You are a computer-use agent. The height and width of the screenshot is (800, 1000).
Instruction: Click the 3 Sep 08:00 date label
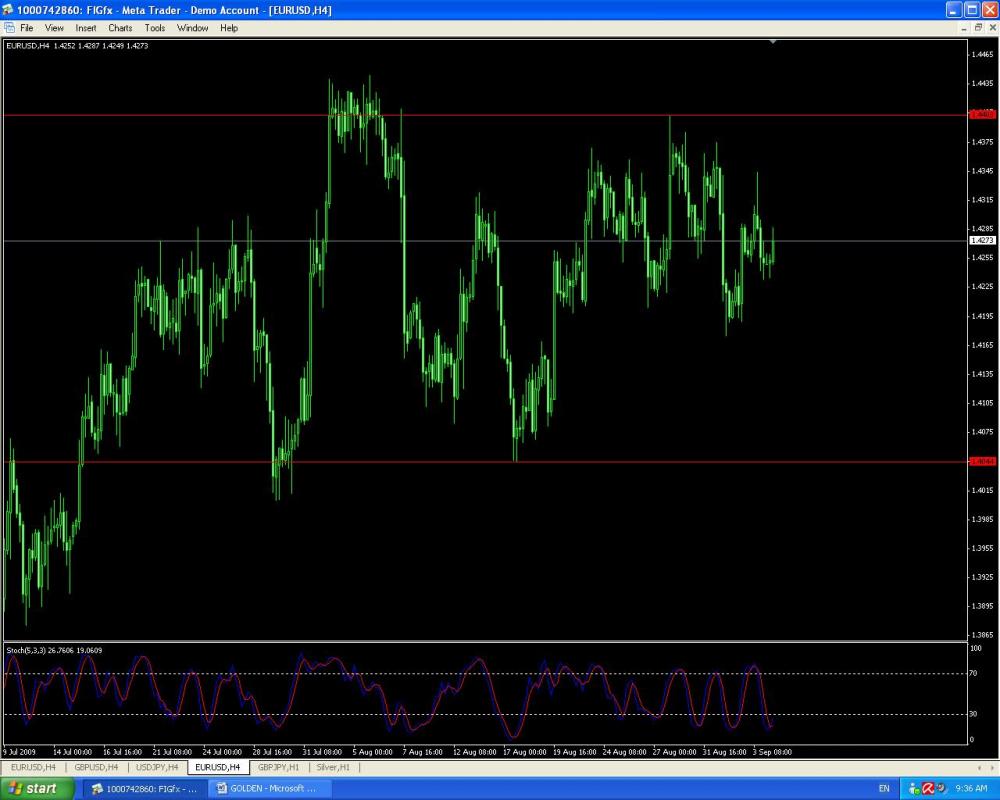point(772,752)
